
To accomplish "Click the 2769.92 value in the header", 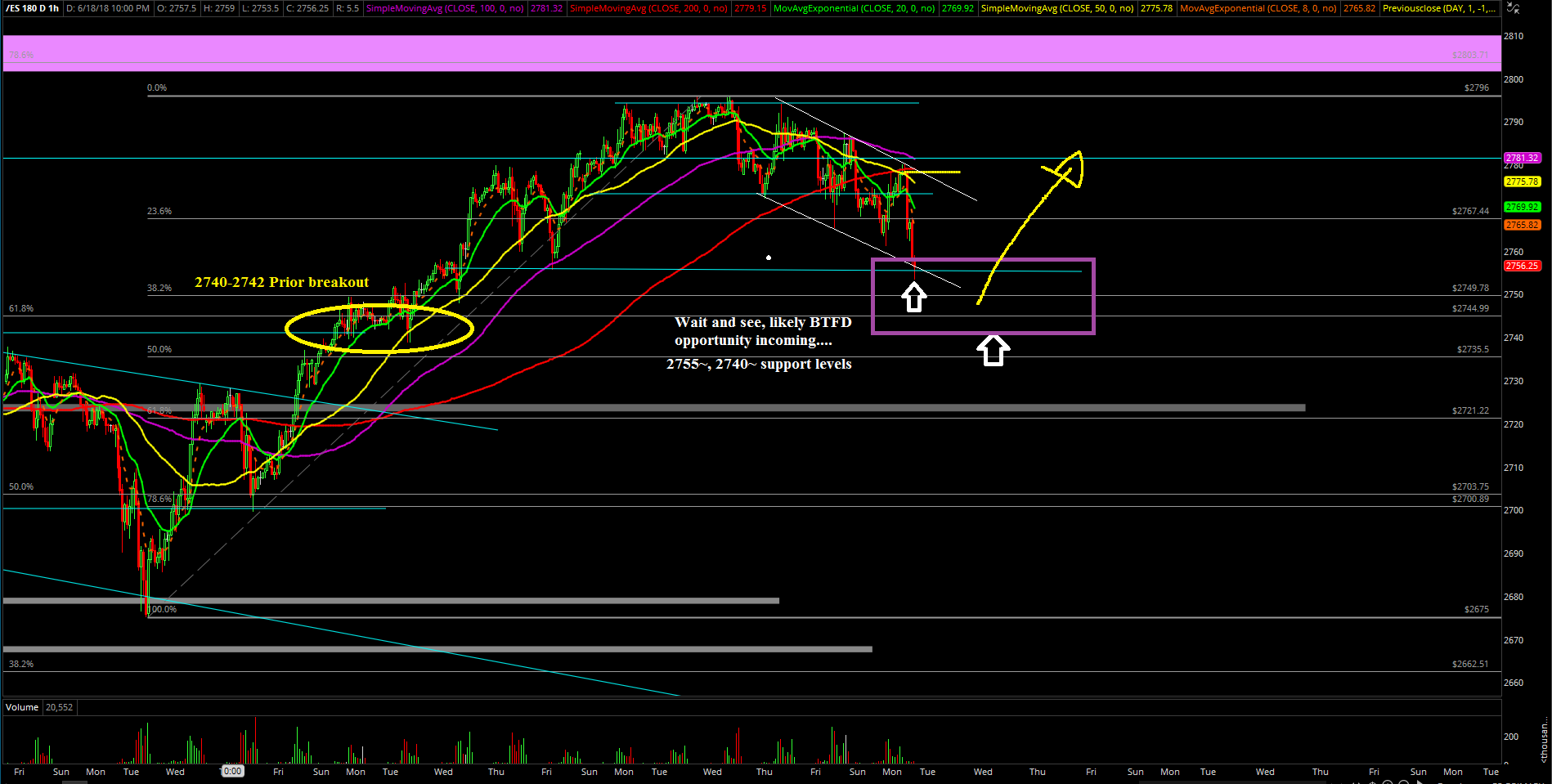I will [958, 8].
